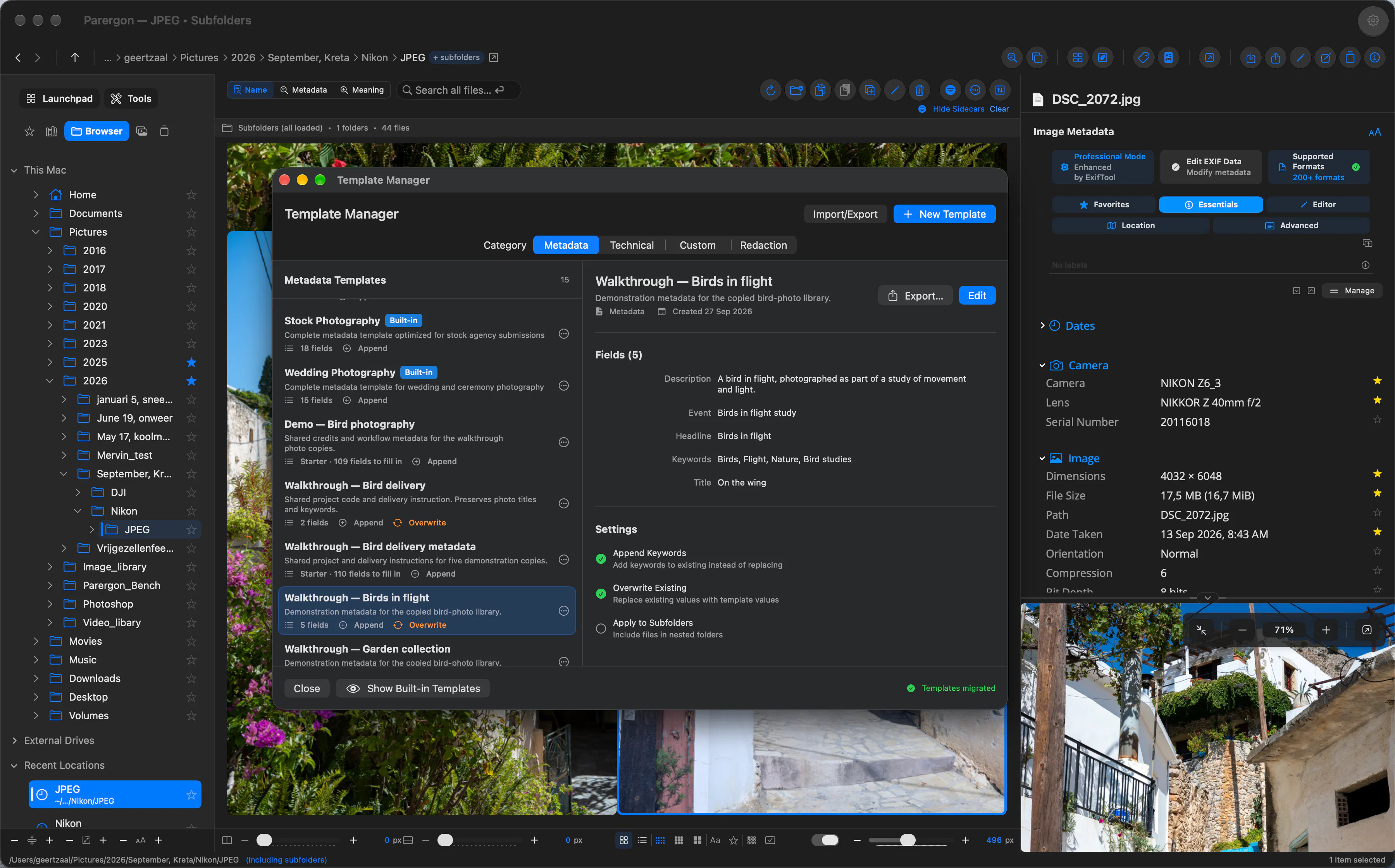Click the refresh icon in browser toolbar
Screen dimensions: 1395x868
coord(770,90)
